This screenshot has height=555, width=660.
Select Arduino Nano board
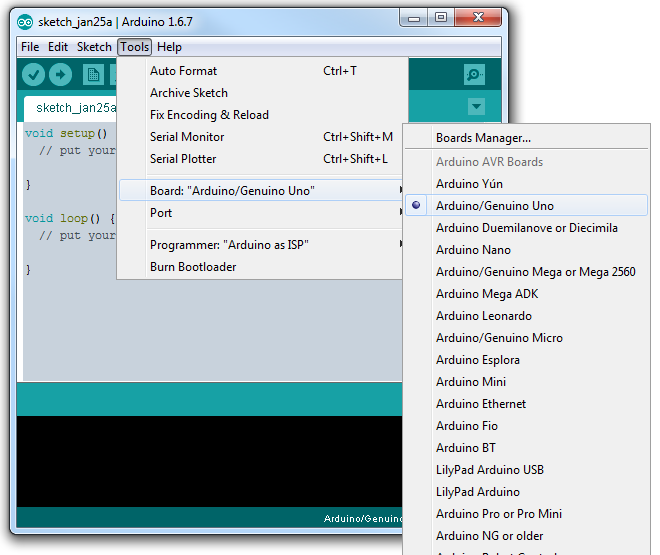click(526, 250)
